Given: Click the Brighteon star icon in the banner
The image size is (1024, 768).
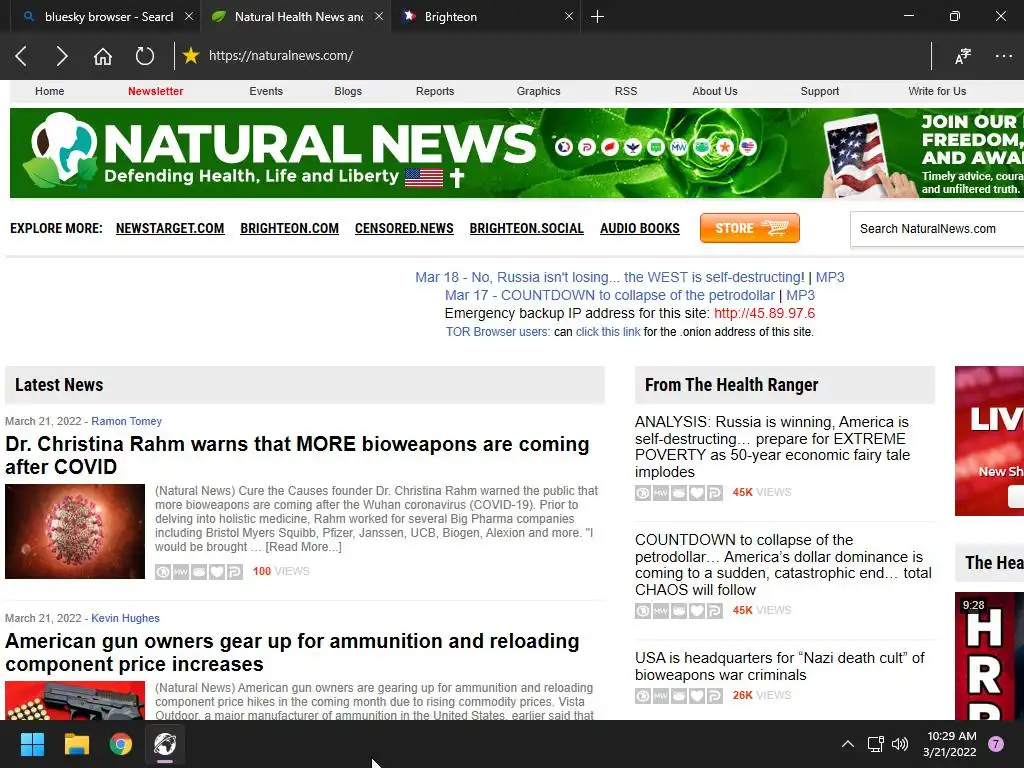Looking at the screenshot, I should click(564, 148).
